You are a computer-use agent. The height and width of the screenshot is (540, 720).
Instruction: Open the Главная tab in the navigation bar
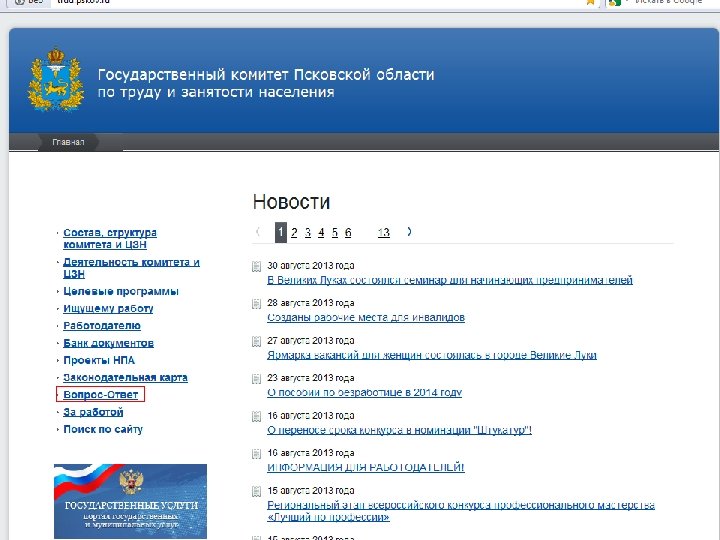click(68, 142)
